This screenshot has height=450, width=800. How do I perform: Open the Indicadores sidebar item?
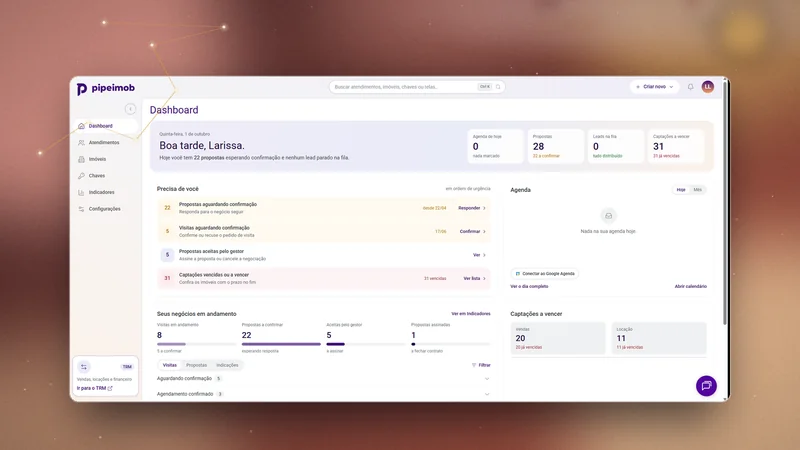105,192
